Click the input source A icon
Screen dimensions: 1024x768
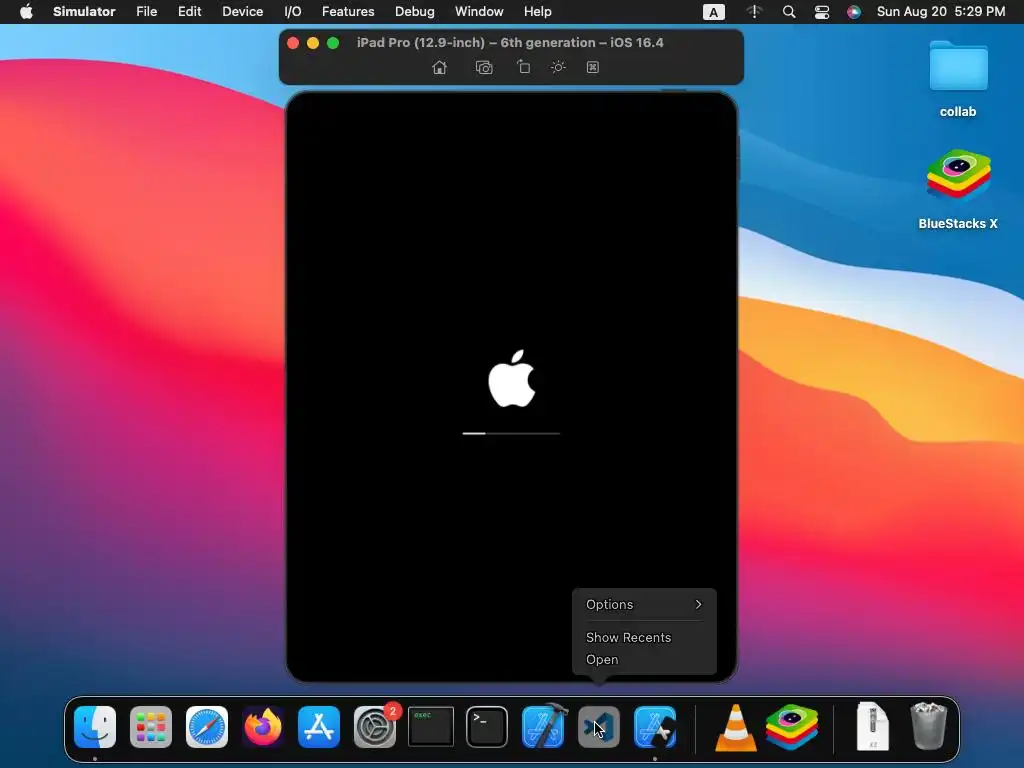[x=713, y=12]
